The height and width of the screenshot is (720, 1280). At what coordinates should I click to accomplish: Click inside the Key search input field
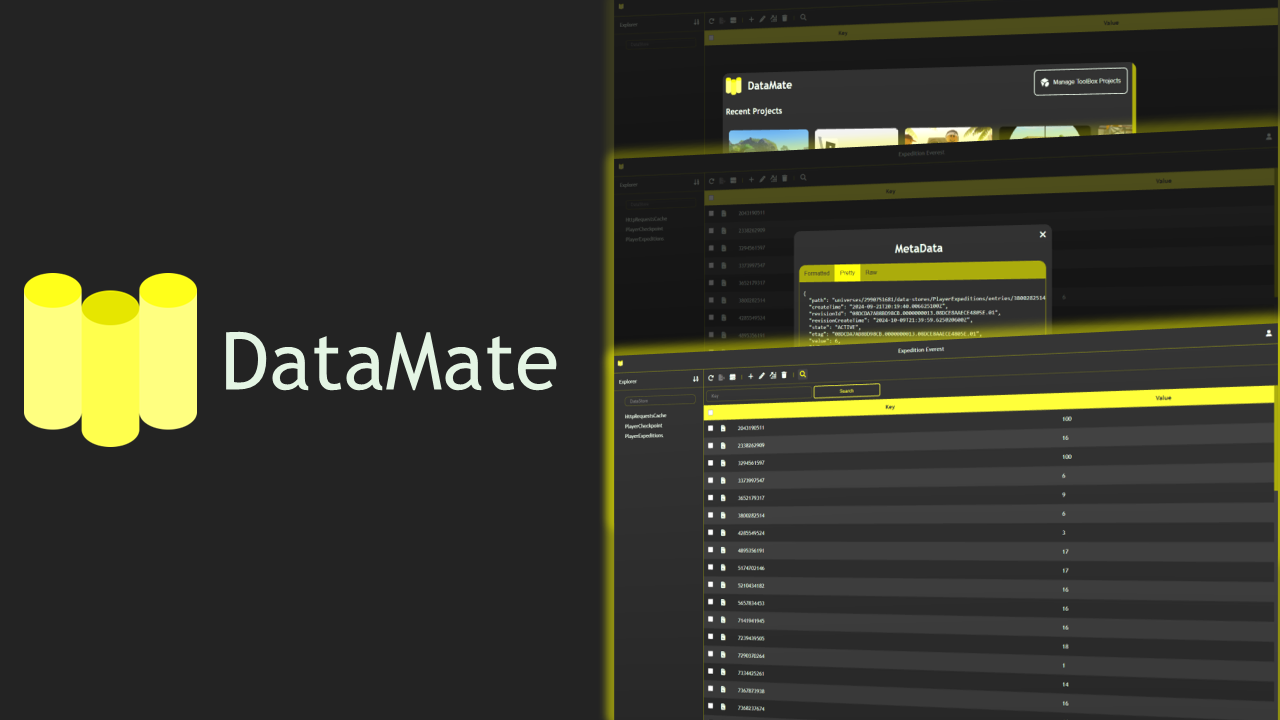pos(760,391)
